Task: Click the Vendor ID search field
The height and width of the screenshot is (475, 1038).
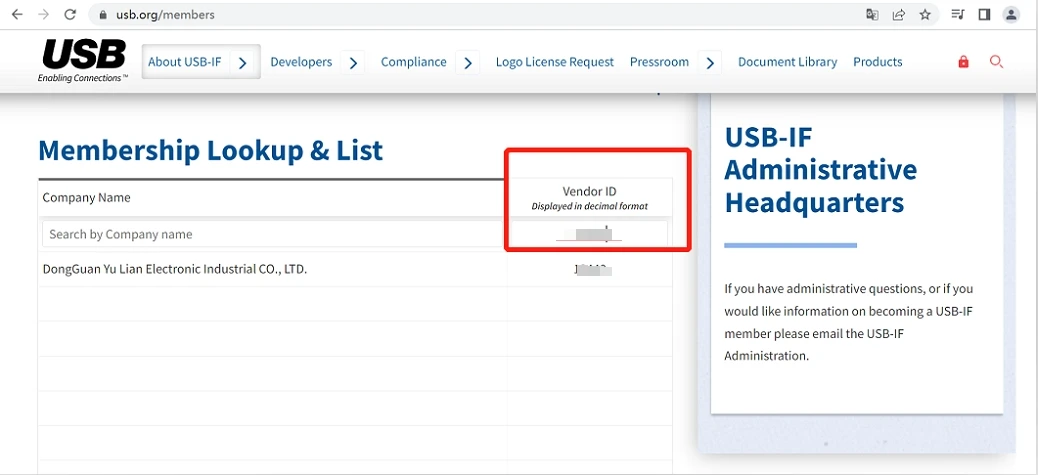Action: [x=589, y=234]
